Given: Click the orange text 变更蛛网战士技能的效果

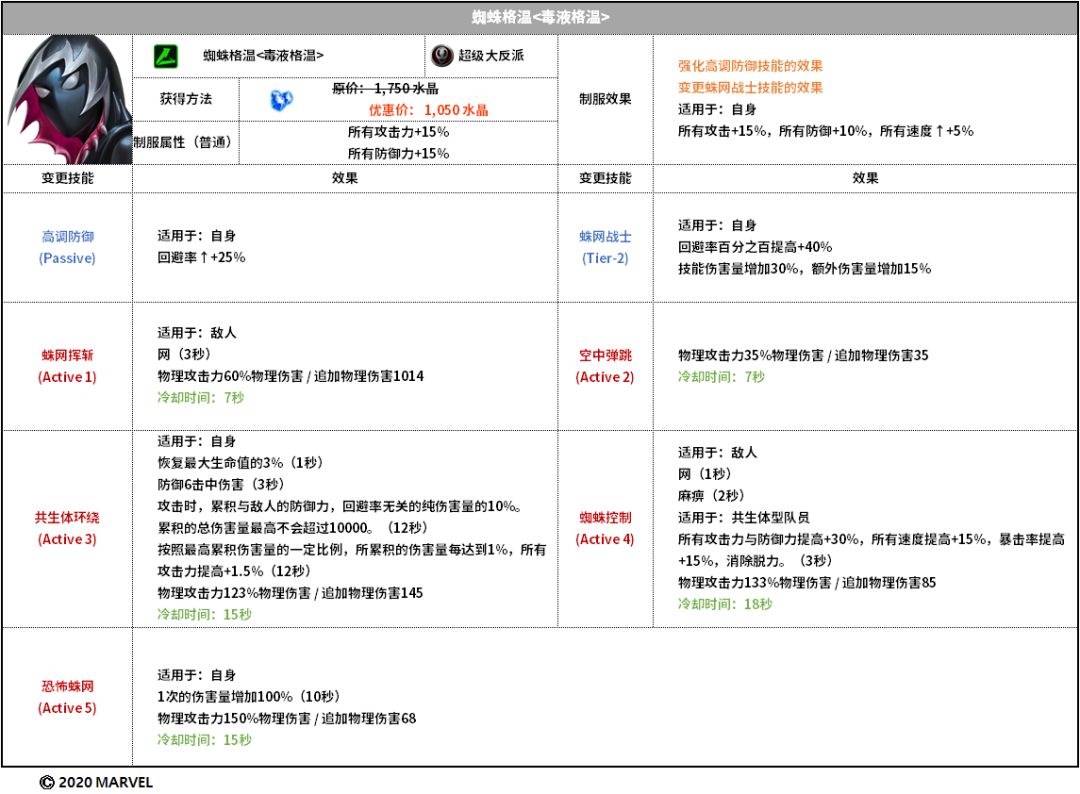Looking at the screenshot, I should pos(750,87).
